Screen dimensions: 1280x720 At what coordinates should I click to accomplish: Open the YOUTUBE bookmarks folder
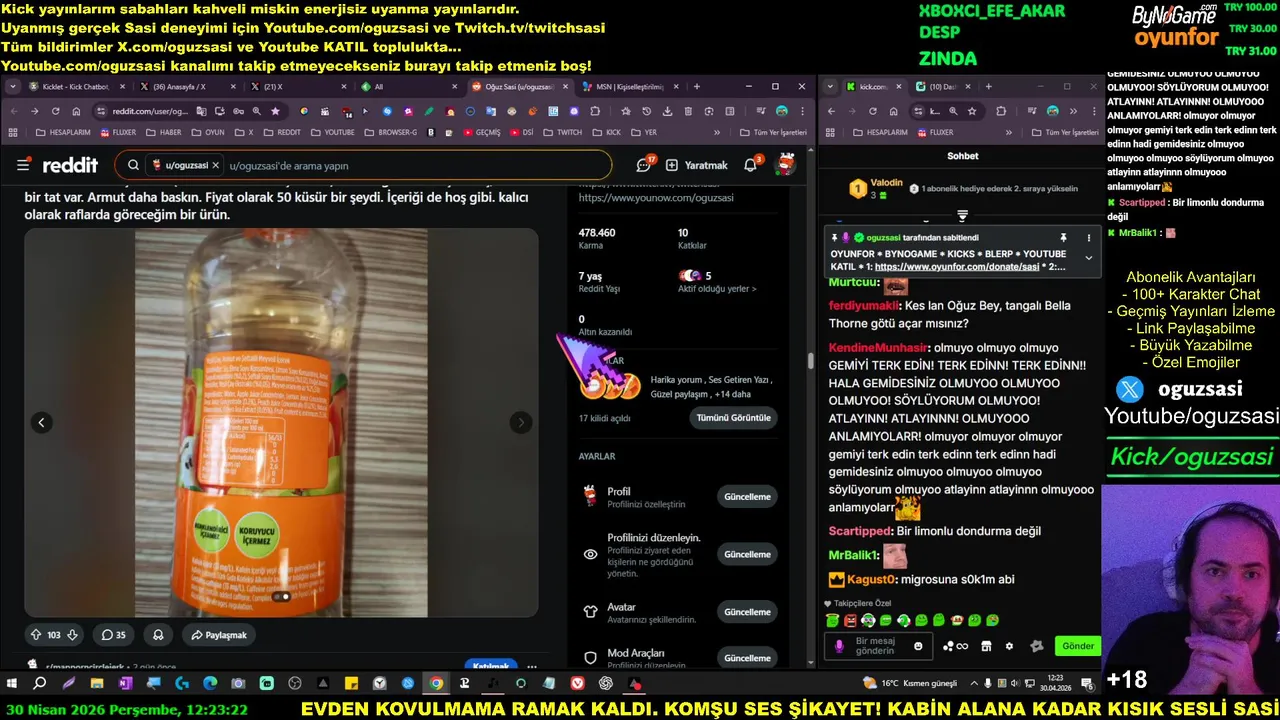332,132
